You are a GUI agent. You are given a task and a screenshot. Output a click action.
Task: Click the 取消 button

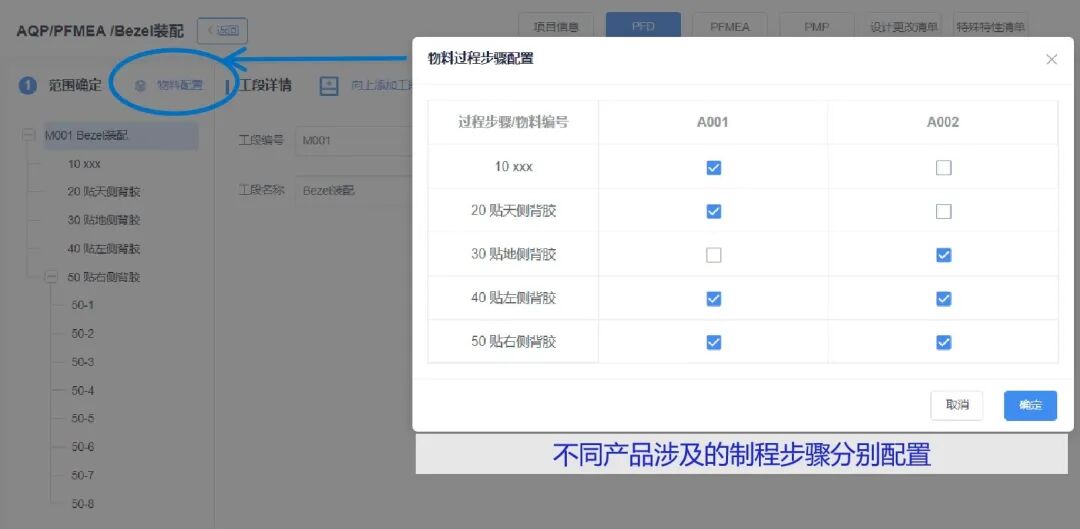(x=957, y=406)
